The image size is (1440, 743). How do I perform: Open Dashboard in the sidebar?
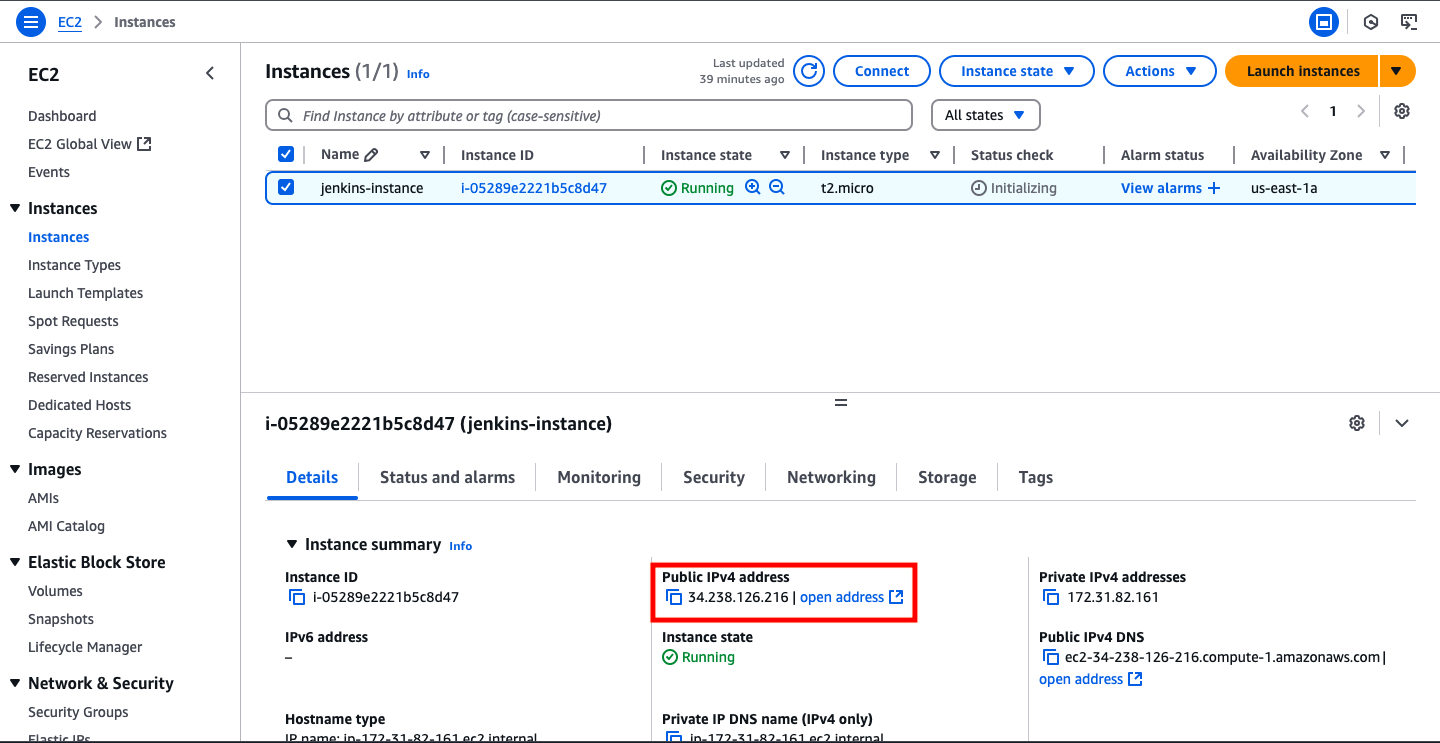[x=62, y=116]
